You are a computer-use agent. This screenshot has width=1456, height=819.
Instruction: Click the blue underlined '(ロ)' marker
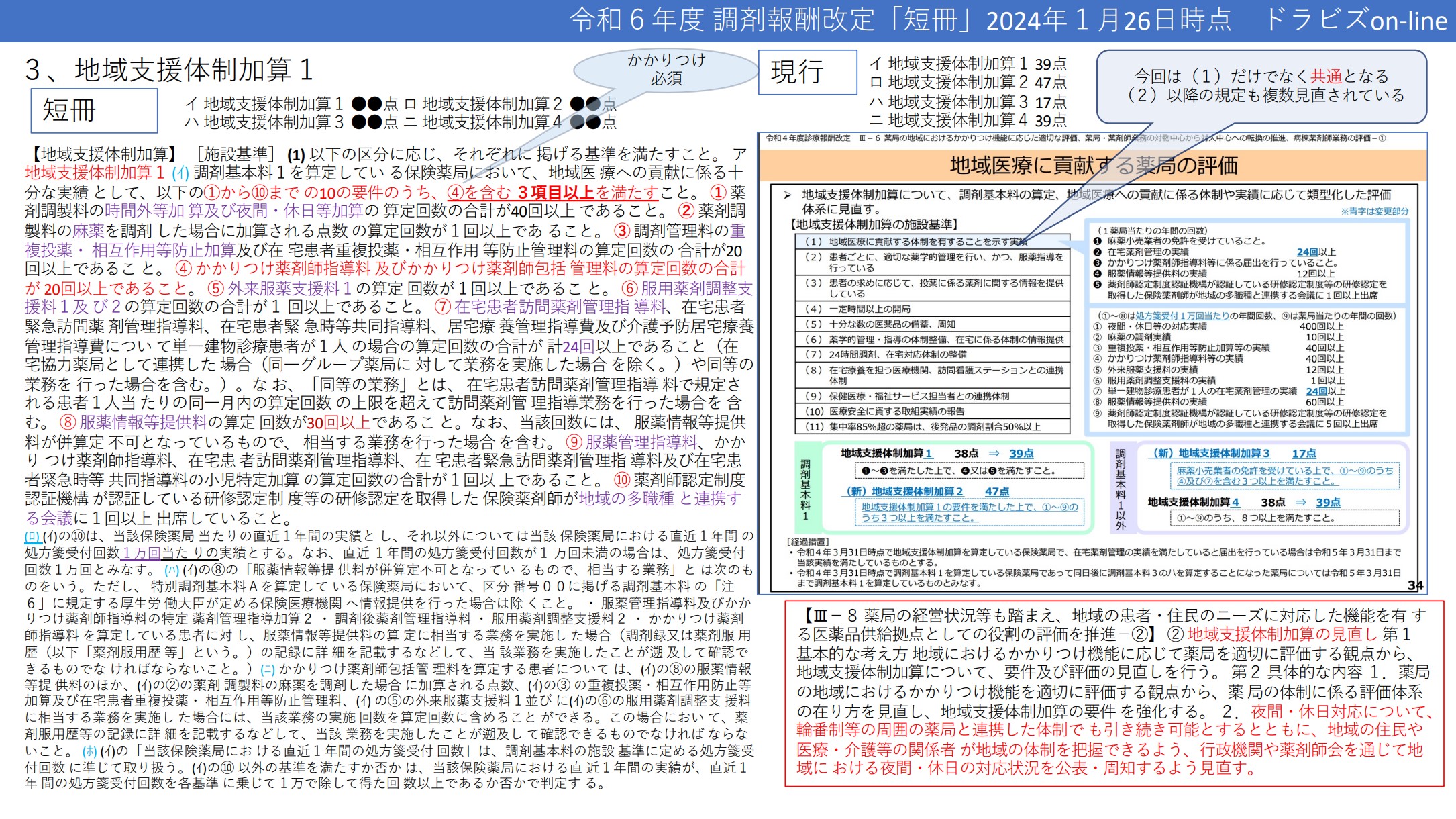[33, 536]
